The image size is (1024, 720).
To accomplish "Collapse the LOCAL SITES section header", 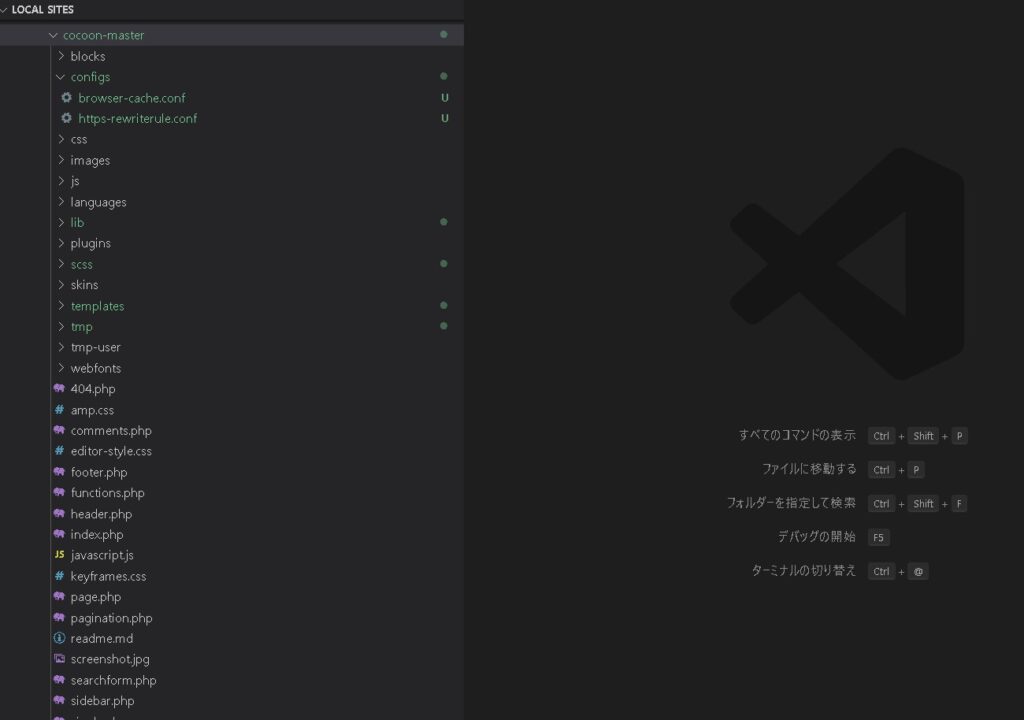I will click(42, 10).
